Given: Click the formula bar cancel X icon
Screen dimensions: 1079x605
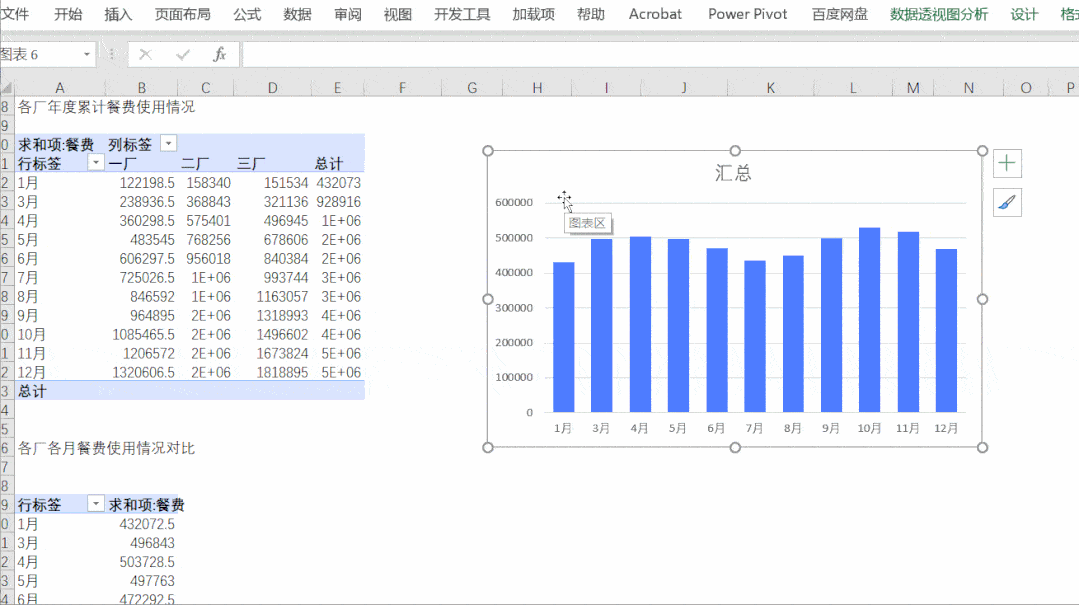Looking at the screenshot, I should (x=145, y=54).
